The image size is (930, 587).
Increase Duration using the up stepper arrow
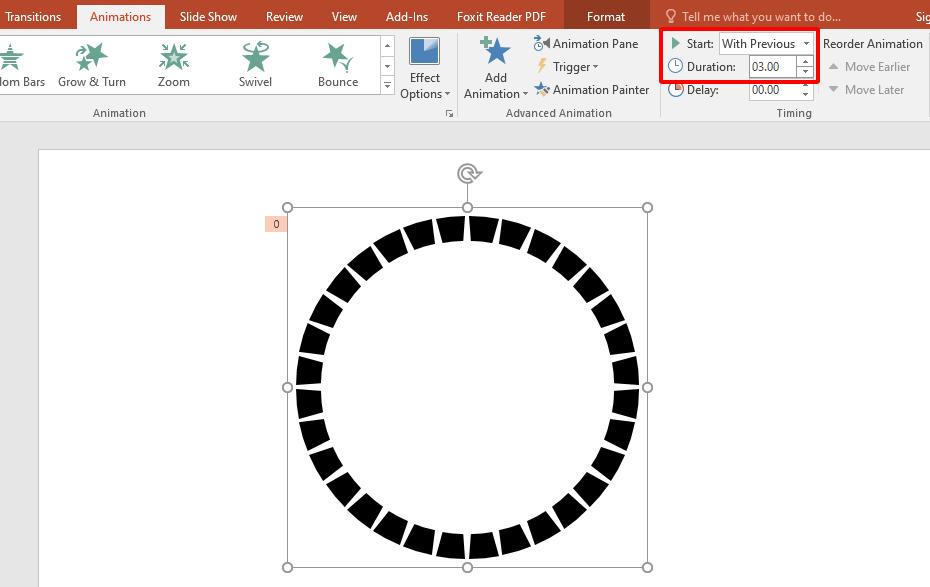[x=805, y=62]
